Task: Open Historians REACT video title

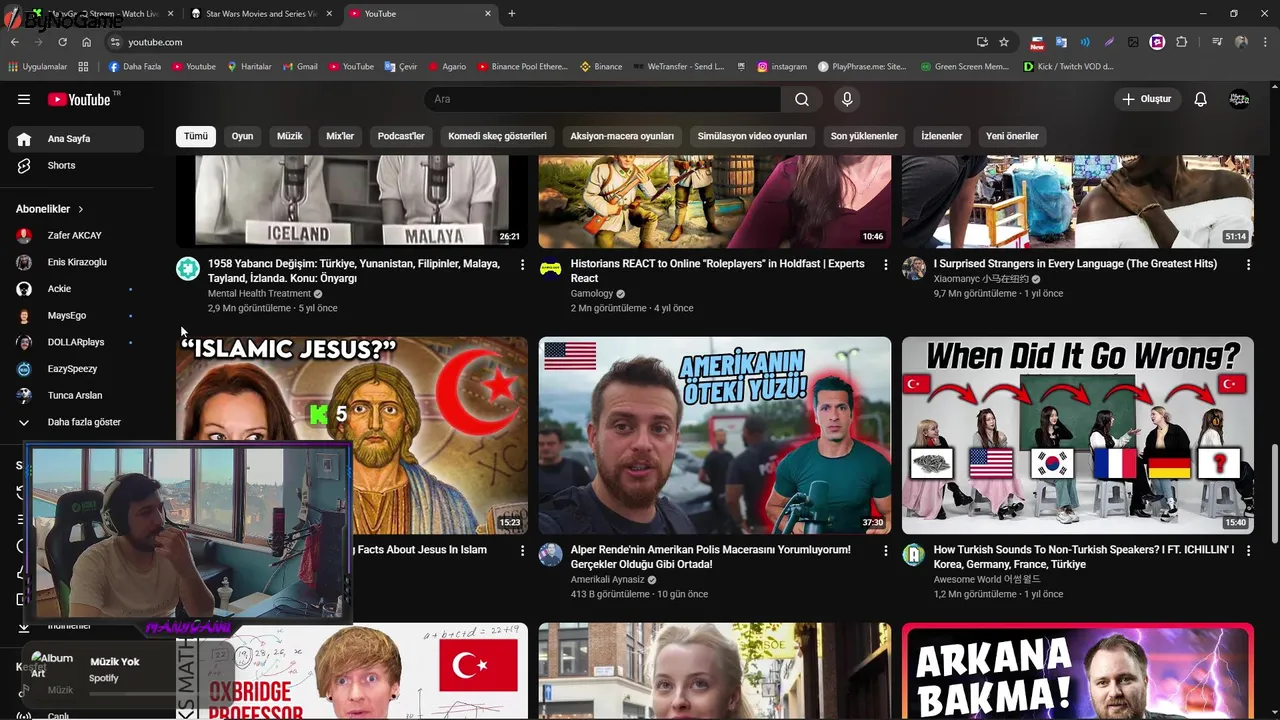Action: [717, 271]
